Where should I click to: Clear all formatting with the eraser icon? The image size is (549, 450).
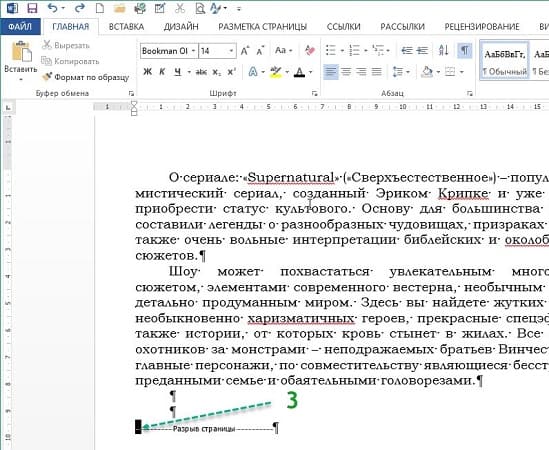[x=310, y=51]
